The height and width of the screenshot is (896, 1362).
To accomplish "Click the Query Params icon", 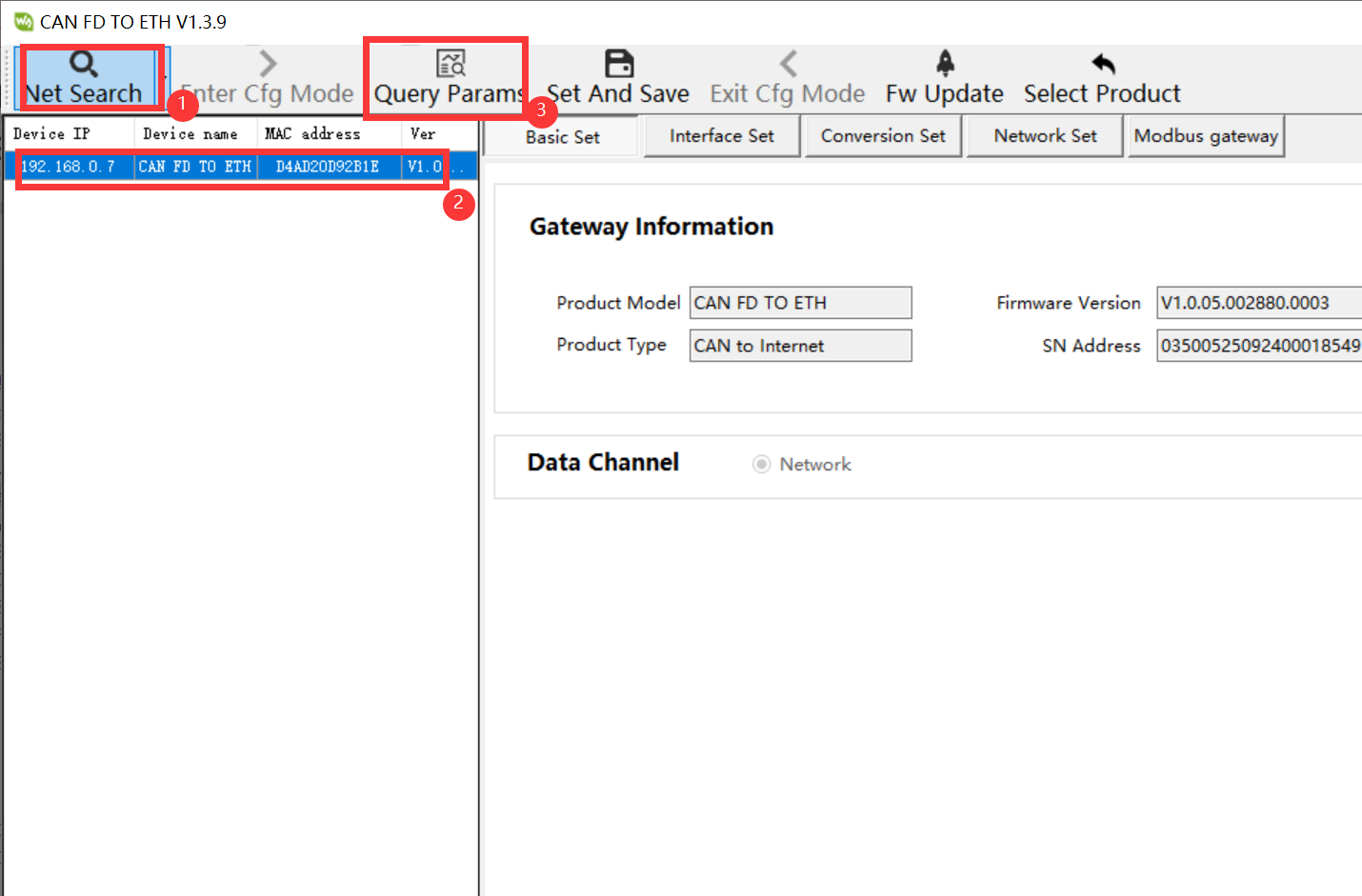I will point(450,64).
